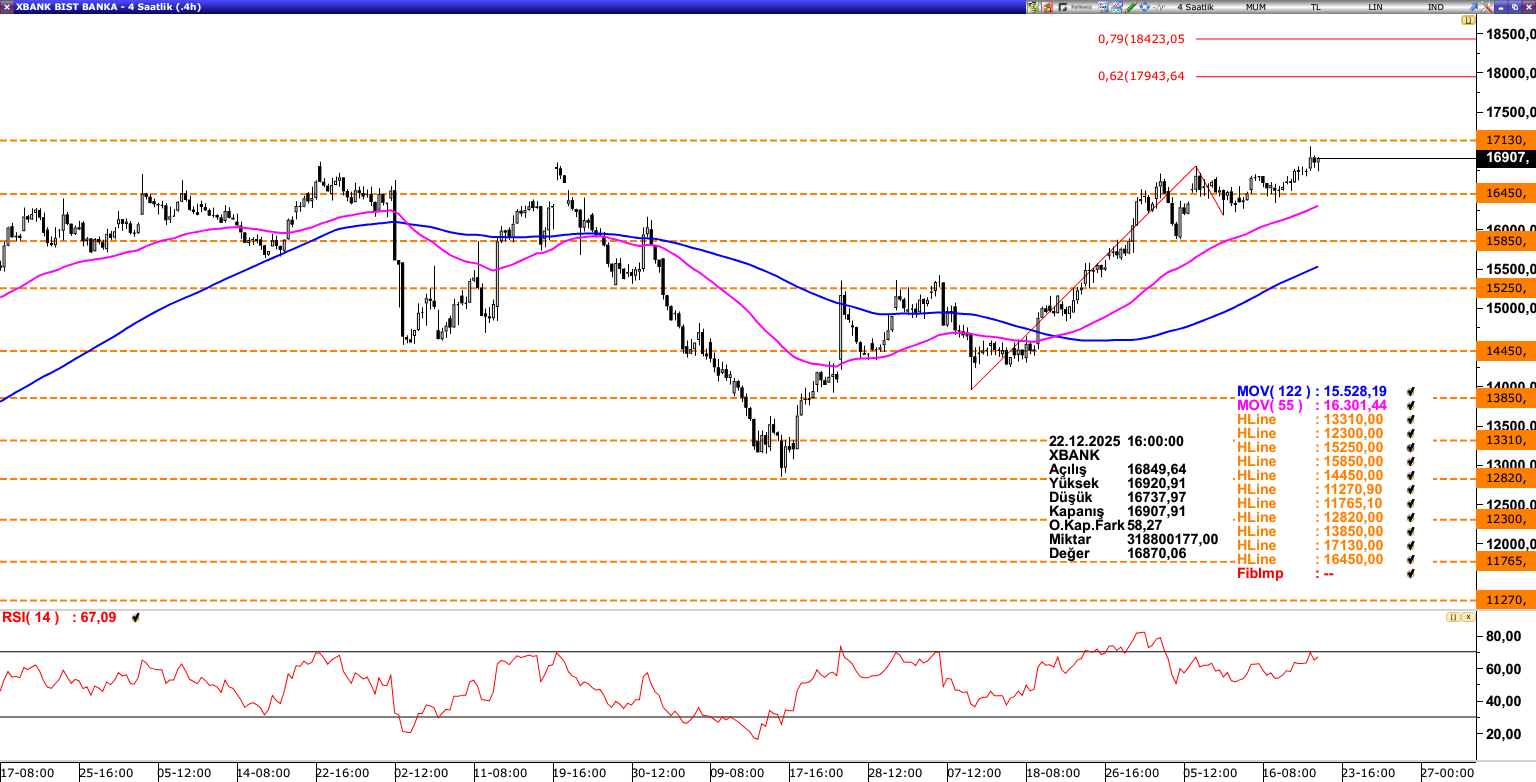Open the IND indicators menu
Screen dimensions: 1536x782
[x=1436, y=7]
